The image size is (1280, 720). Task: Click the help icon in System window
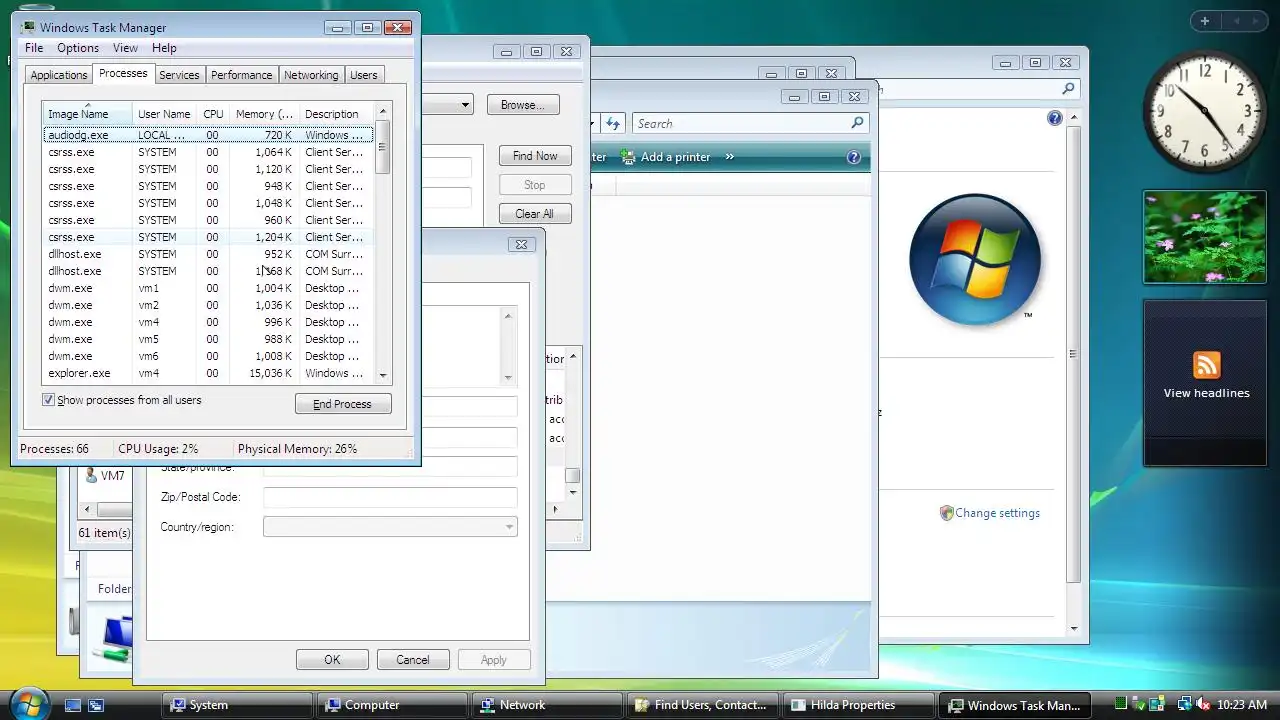1054,118
